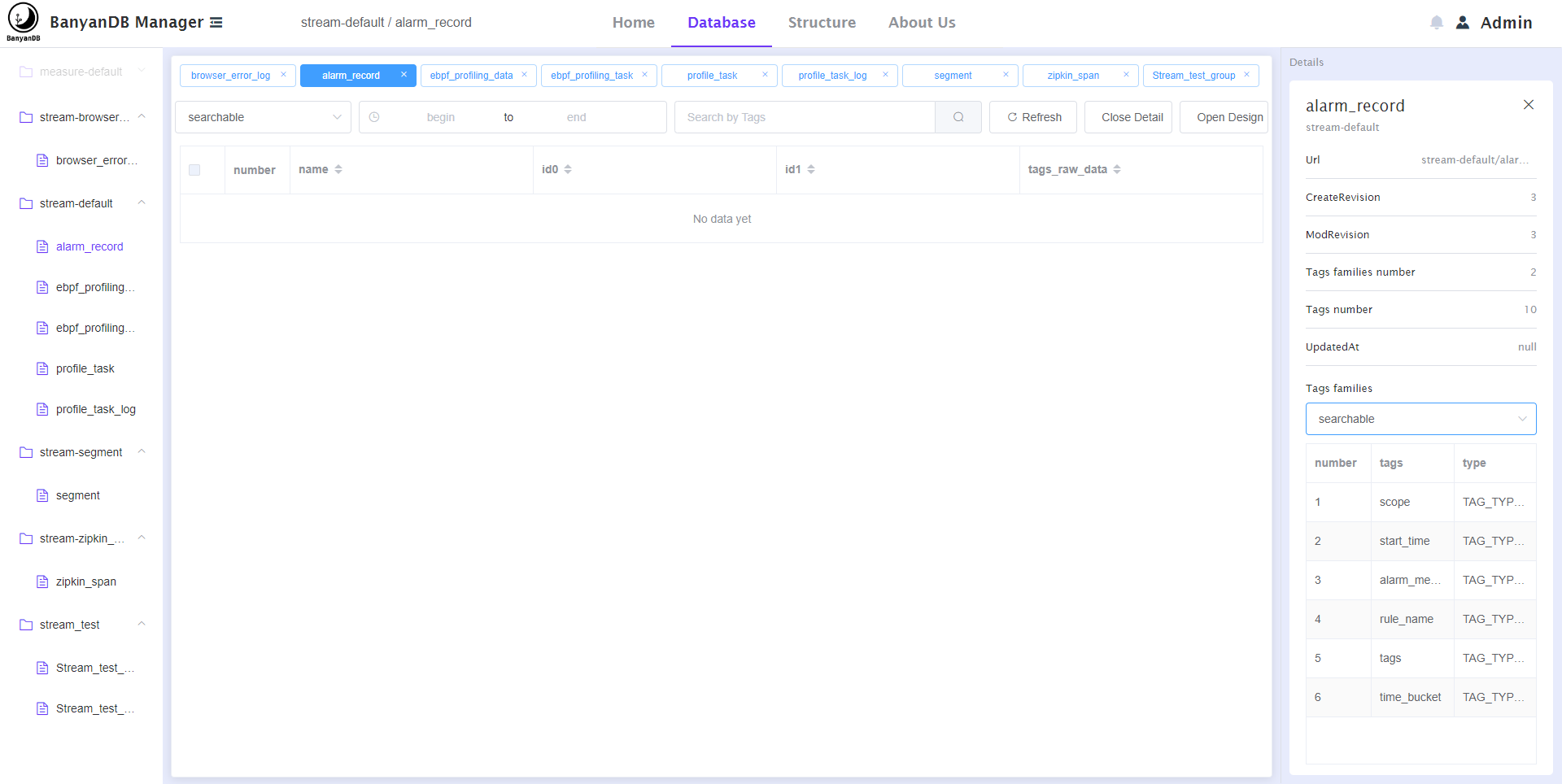Image resolution: width=1562 pixels, height=784 pixels.
Task: Select browser_error item in sidebar tree
Action: pos(96,160)
